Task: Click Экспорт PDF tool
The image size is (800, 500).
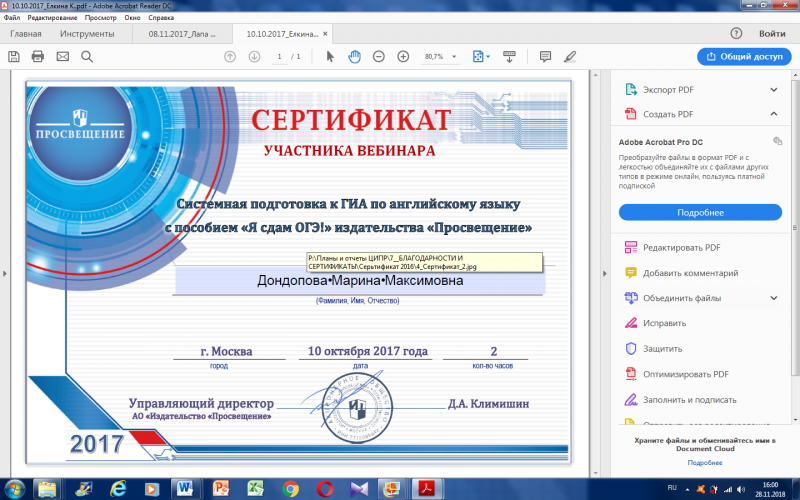Action: click(668, 90)
